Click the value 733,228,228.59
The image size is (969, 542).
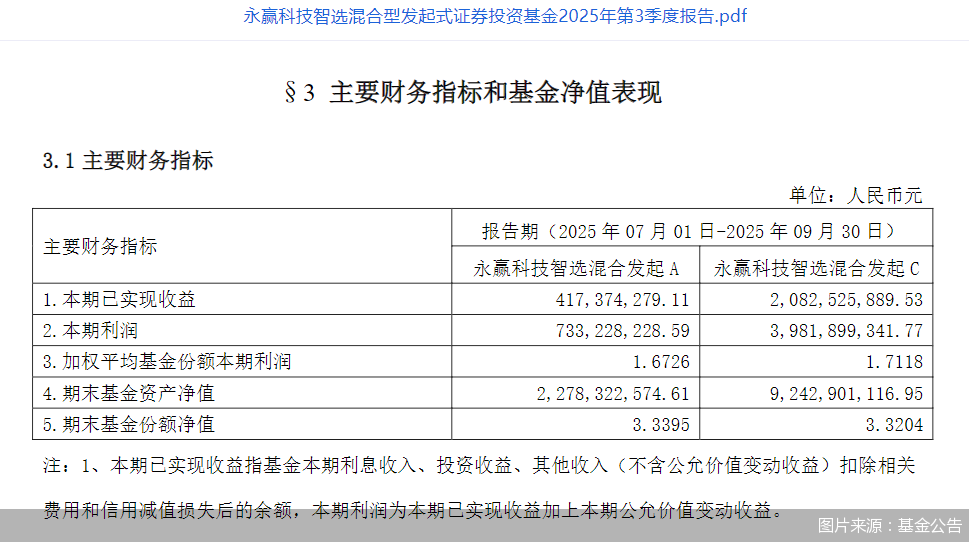pos(622,330)
